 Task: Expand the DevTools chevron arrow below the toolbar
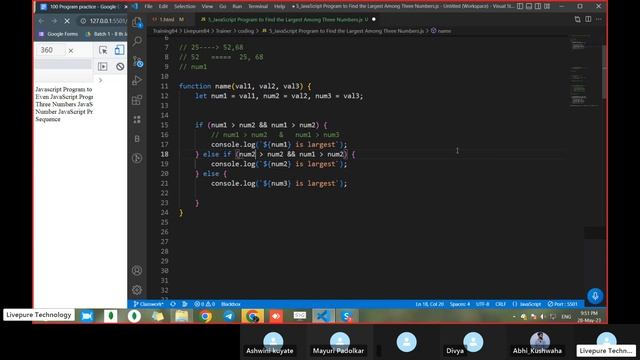100,80
